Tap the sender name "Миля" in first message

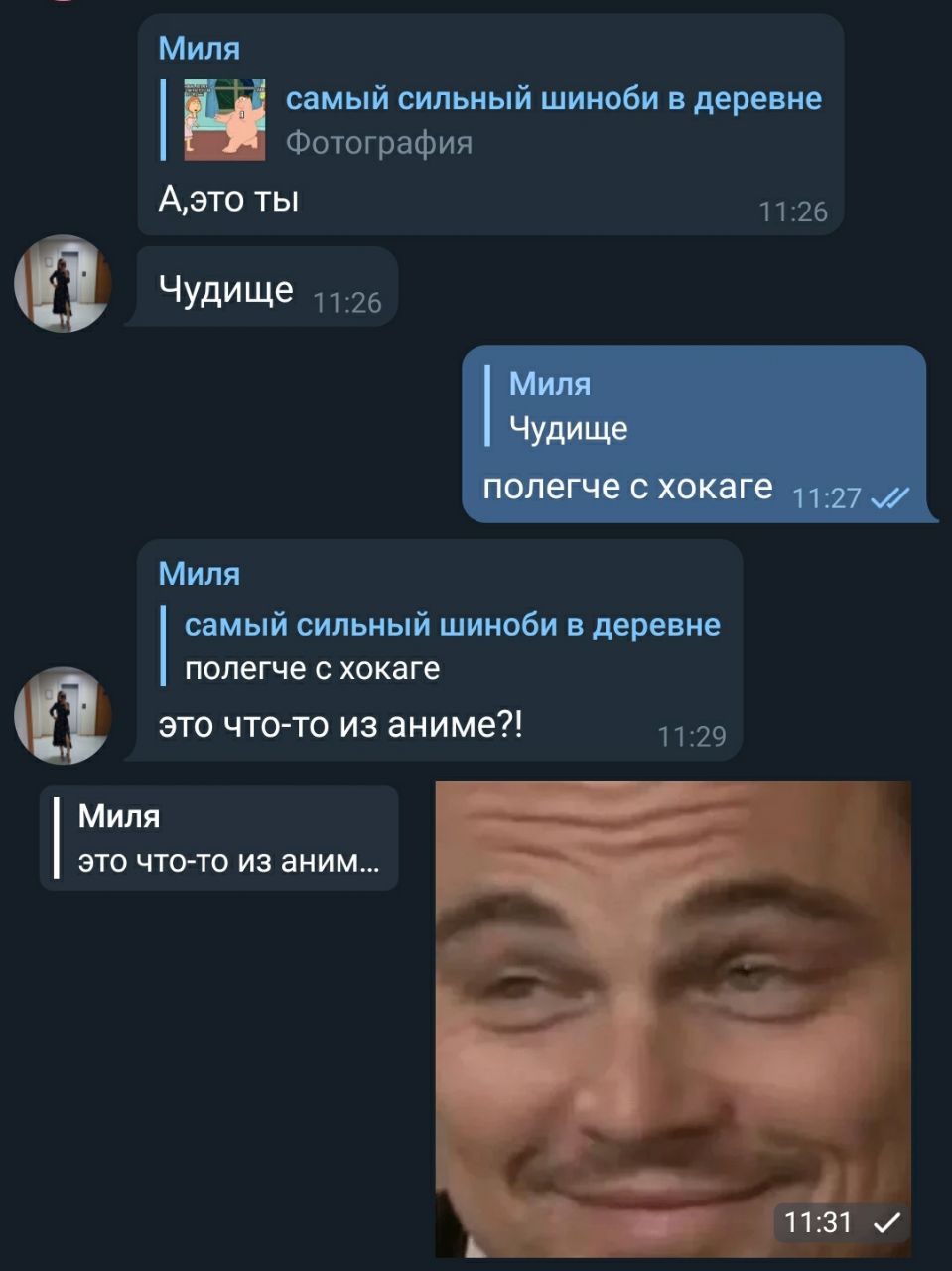click(x=200, y=48)
